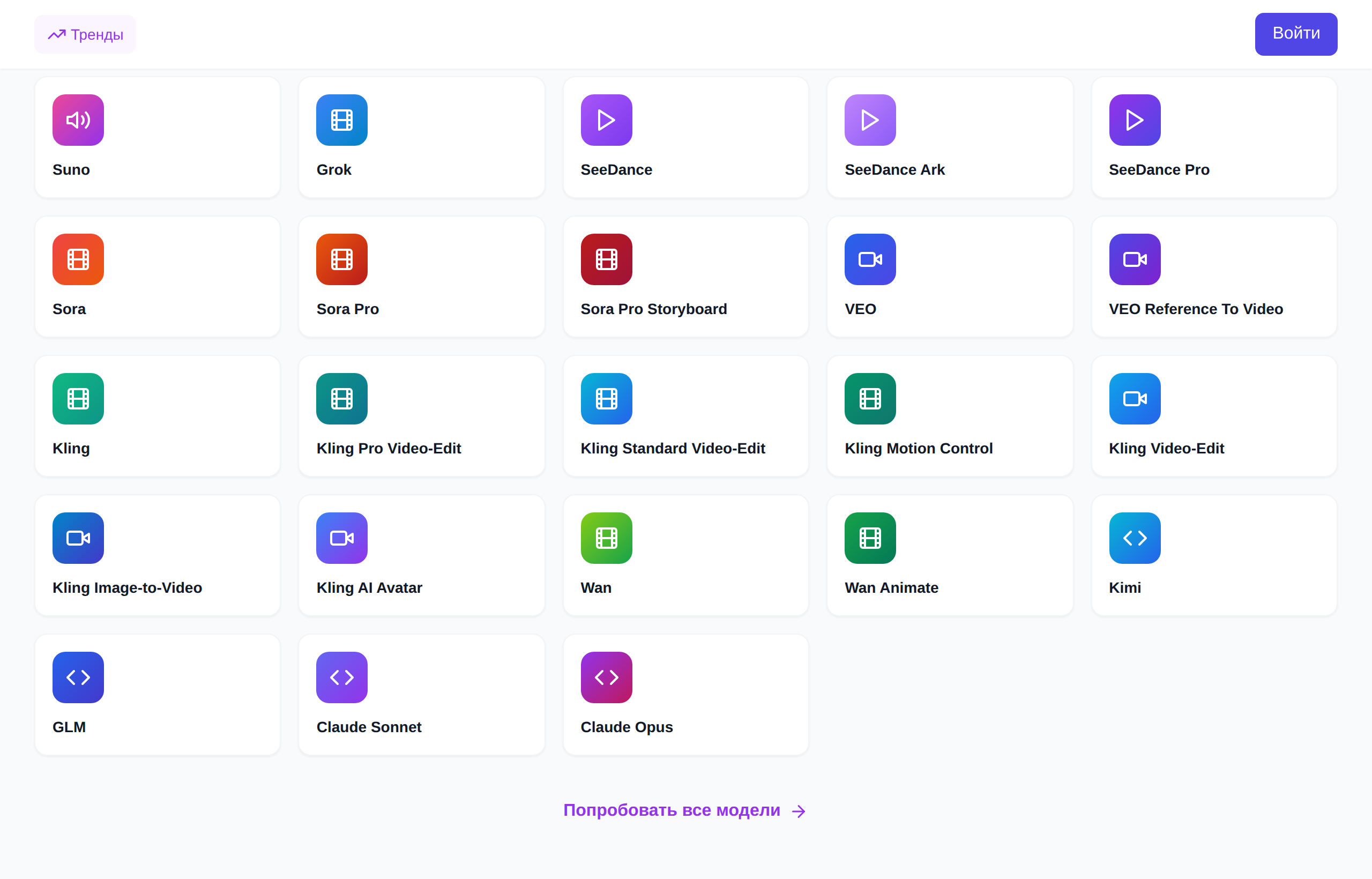Open the SeeDance Pro play icon
The width and height of the screenshot is (1372, 879).
1135,120
